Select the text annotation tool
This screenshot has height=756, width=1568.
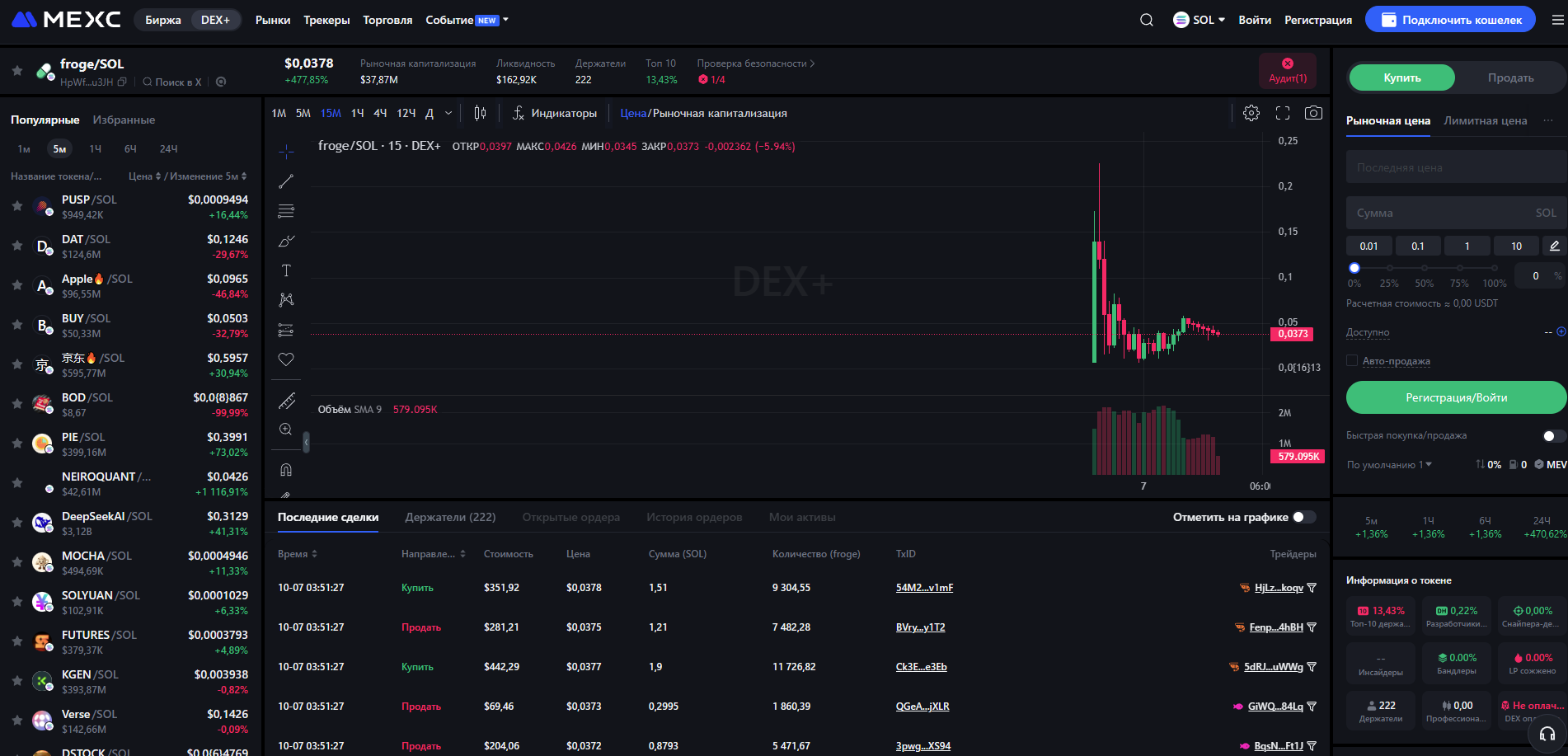(286, 270)
